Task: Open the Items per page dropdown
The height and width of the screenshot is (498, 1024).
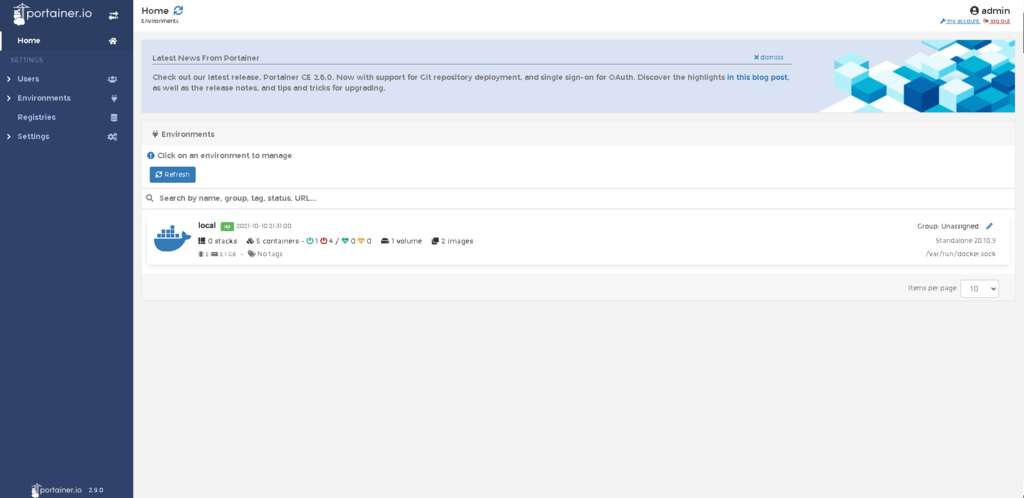Action: (980, 288)
